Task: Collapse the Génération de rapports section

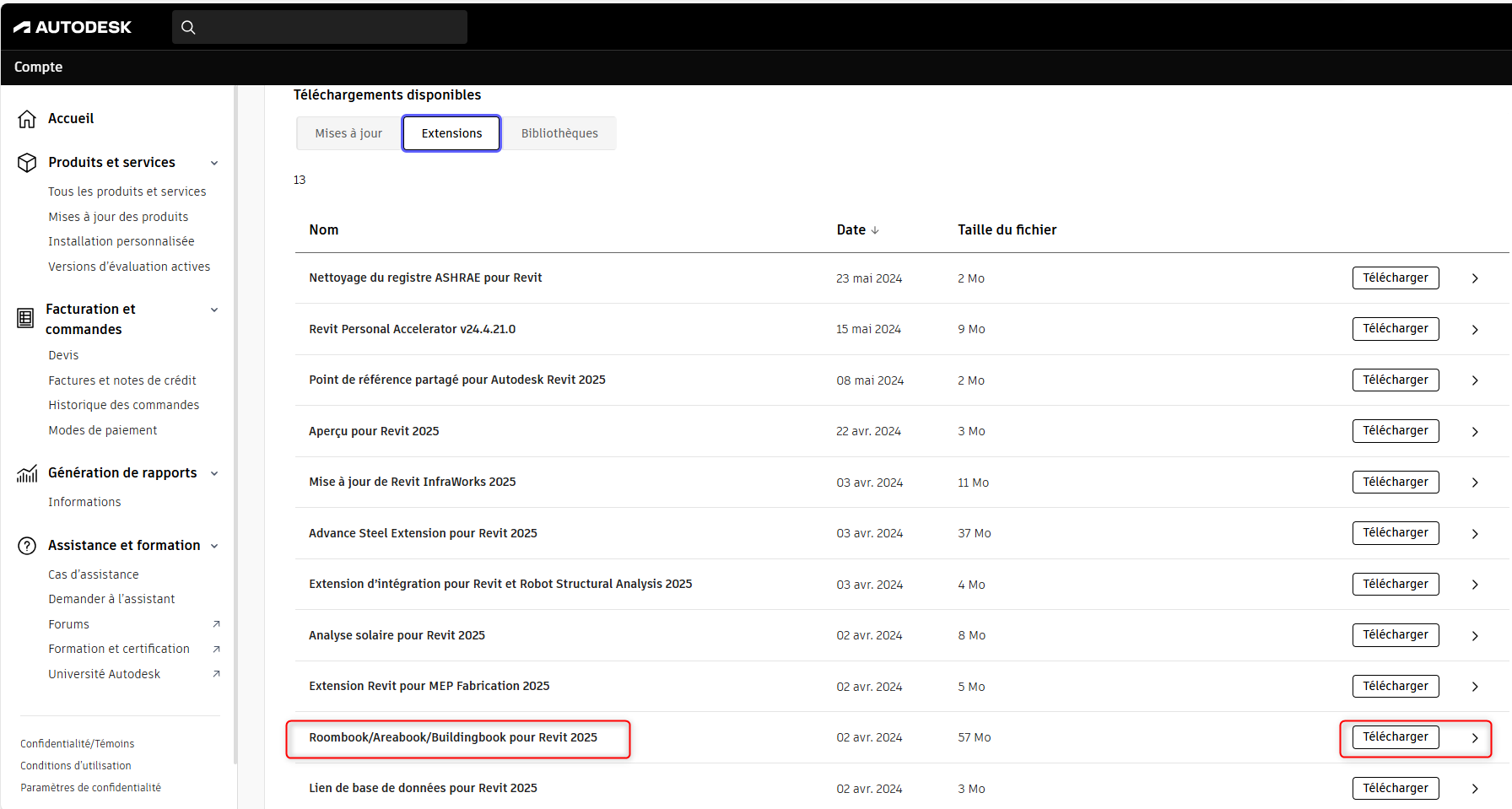Action: (214, 473)
